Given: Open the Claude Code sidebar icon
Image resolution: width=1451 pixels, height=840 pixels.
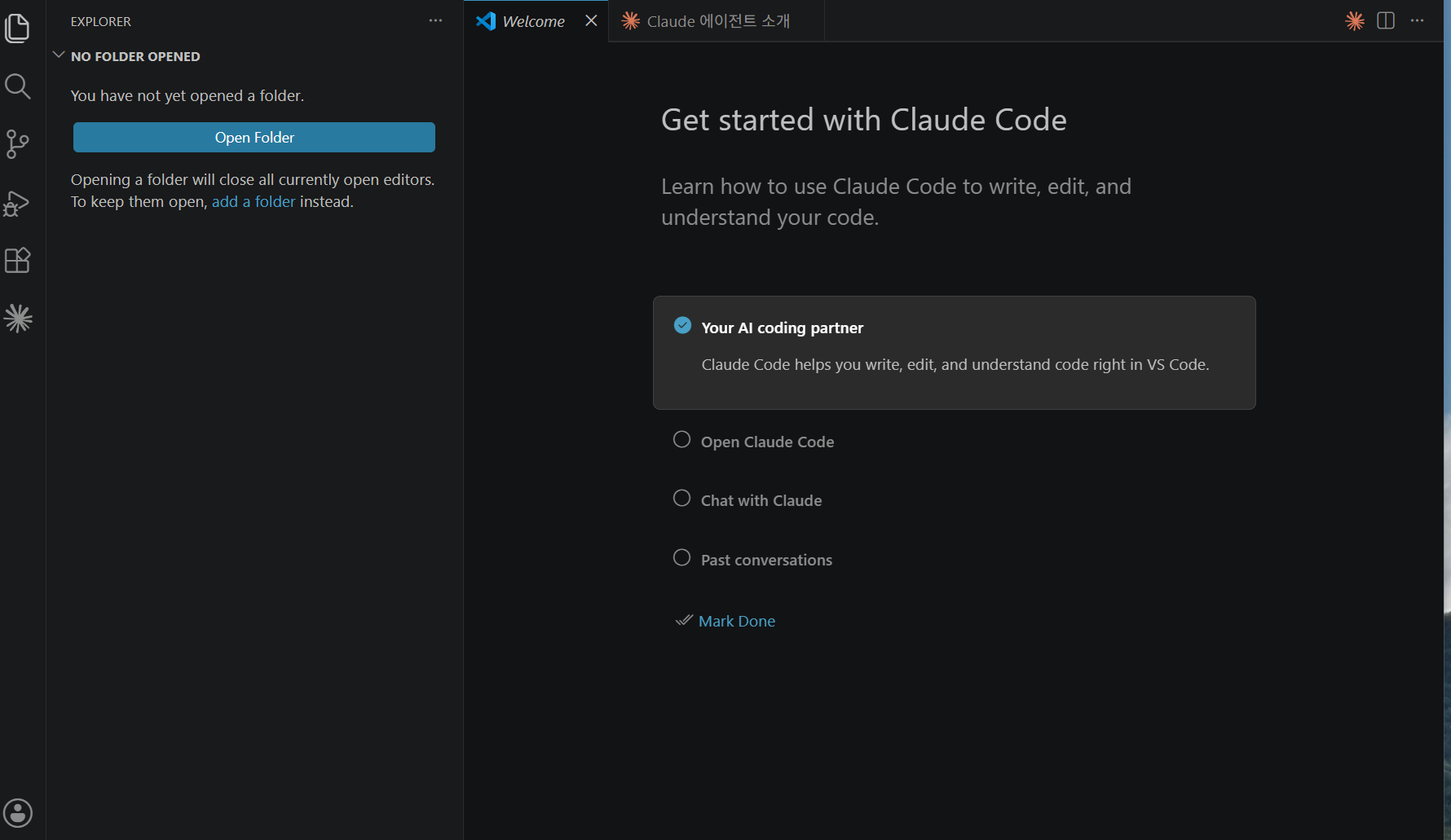Looking at the screenshot, I should (x=18, y=319).
